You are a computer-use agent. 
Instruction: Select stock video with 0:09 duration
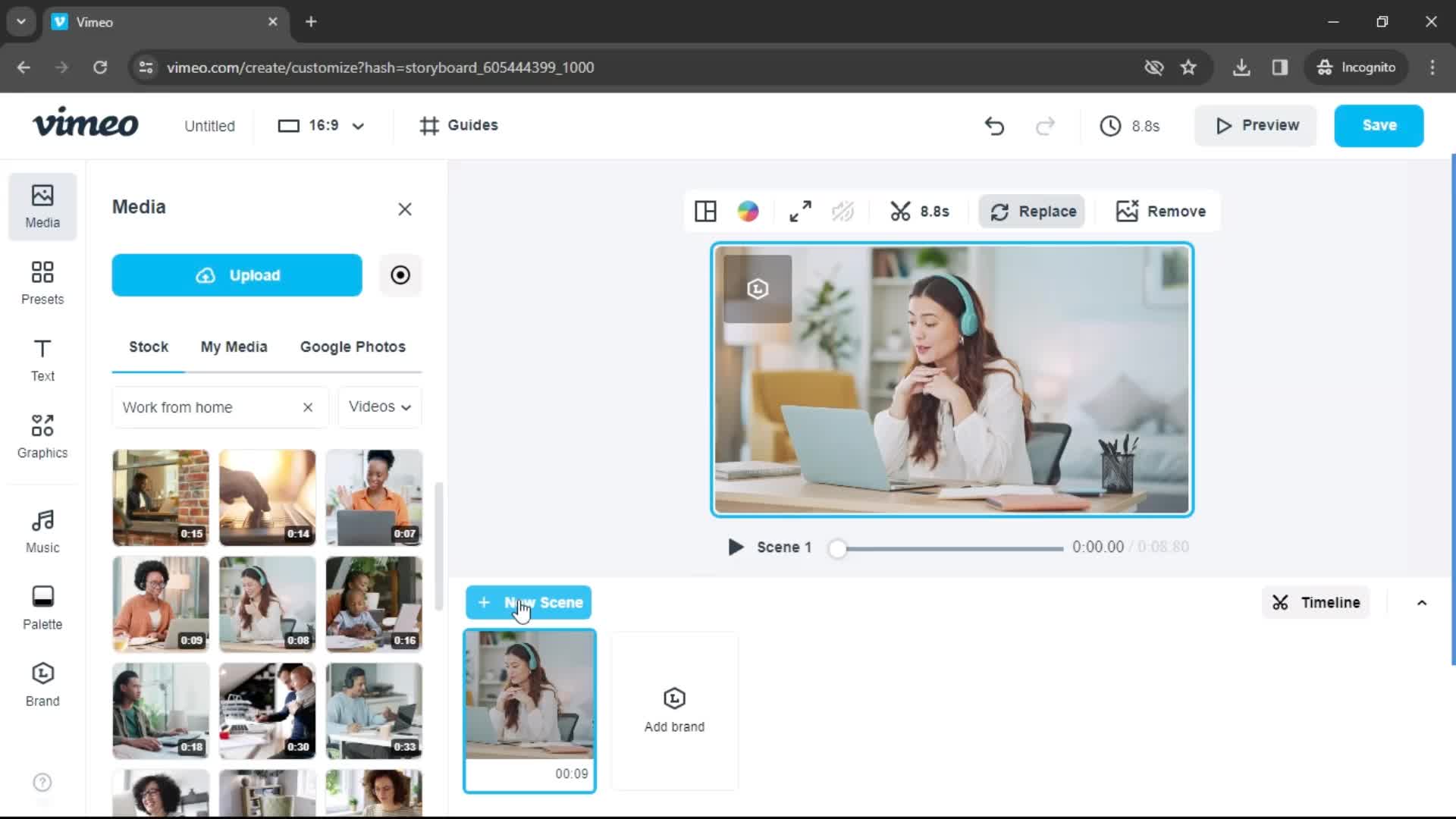(x=161, y=604)
